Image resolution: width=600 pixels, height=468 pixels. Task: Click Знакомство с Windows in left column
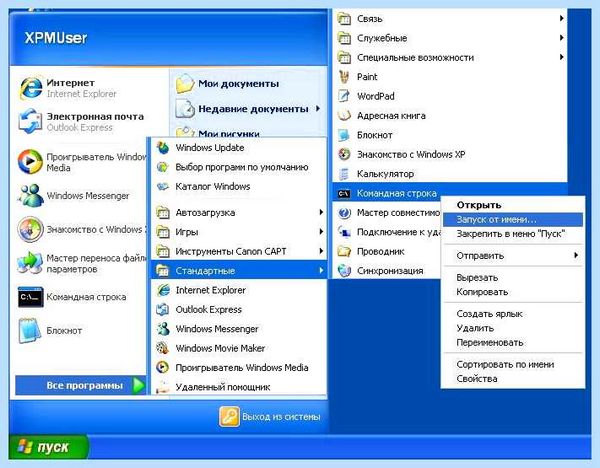coord(81,230)
